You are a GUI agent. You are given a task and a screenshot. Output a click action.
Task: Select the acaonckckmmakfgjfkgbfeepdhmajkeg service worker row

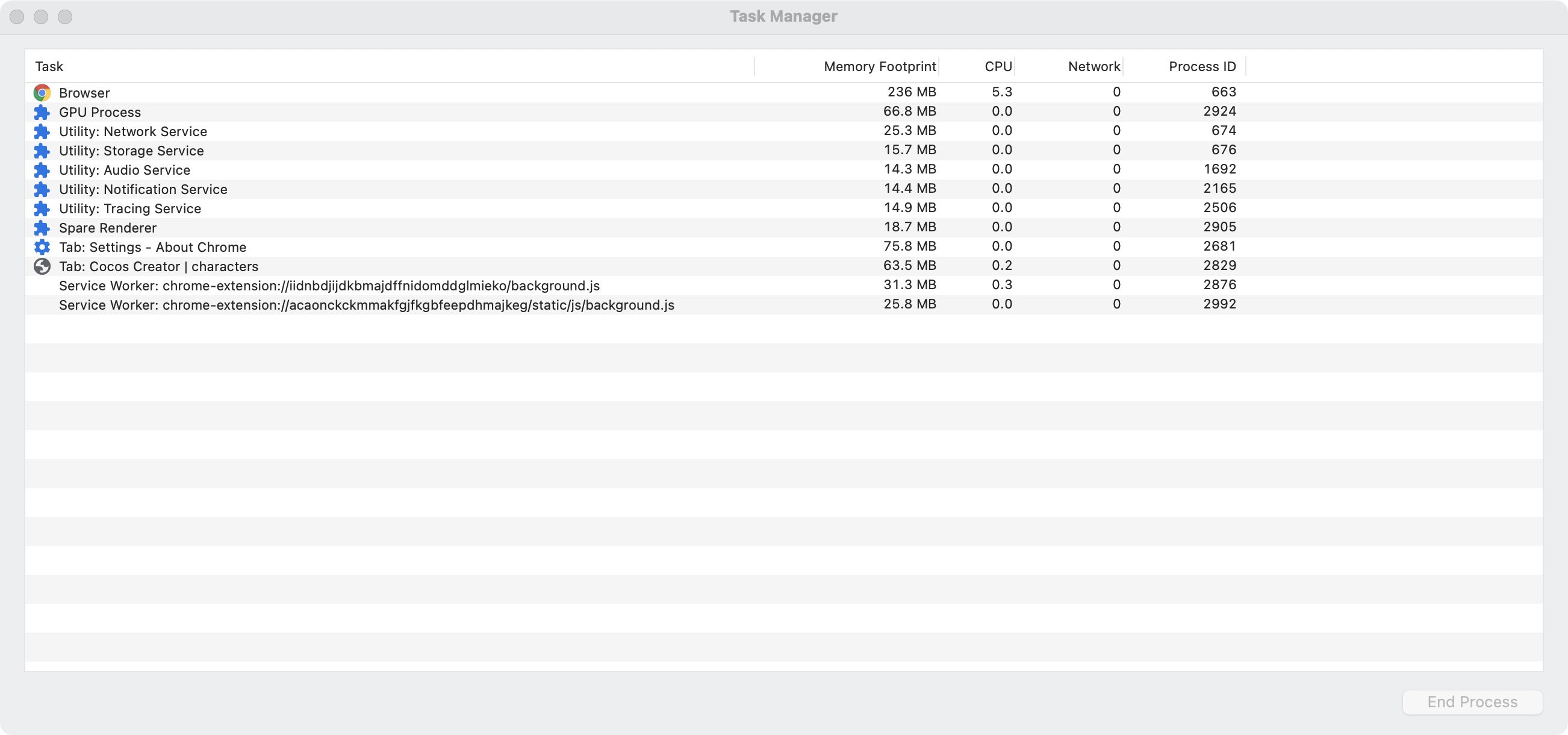[x=366, y=305]
